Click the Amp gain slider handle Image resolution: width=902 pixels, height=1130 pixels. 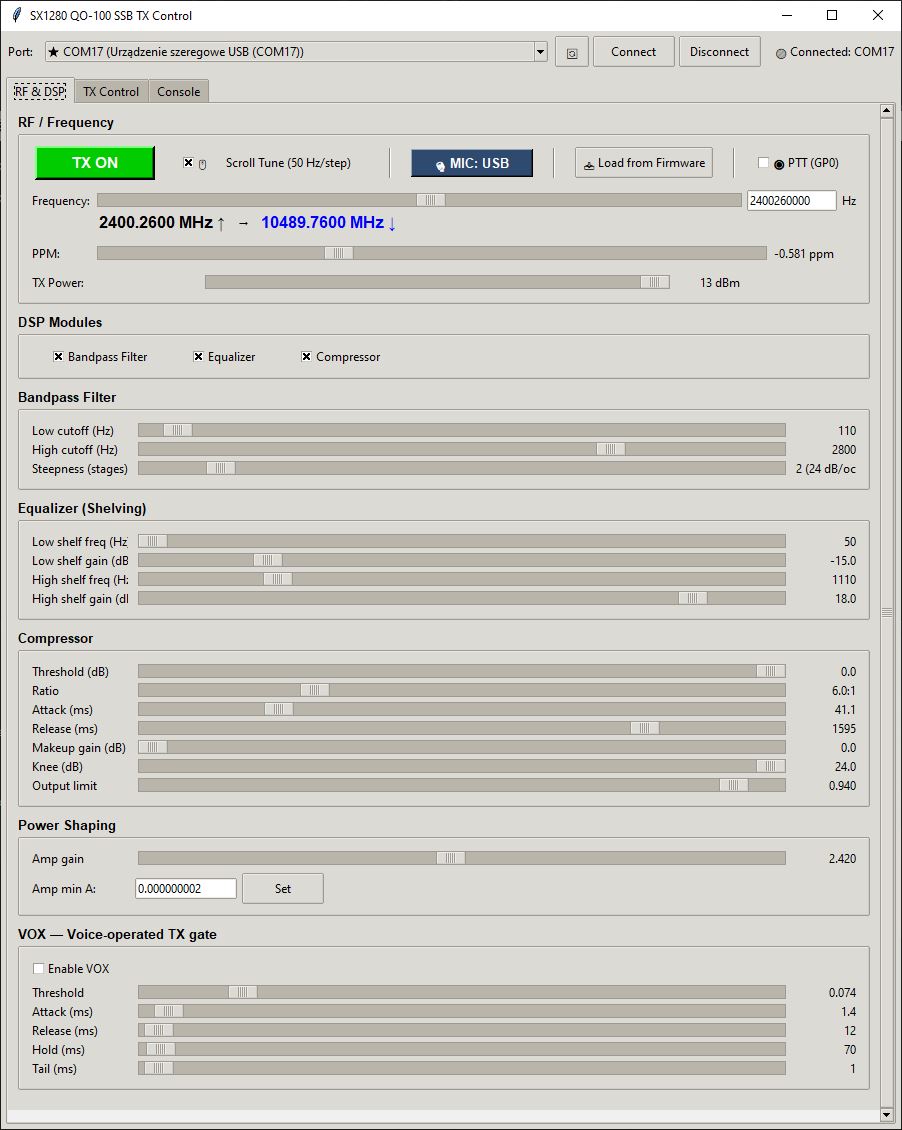coord(450,858)
